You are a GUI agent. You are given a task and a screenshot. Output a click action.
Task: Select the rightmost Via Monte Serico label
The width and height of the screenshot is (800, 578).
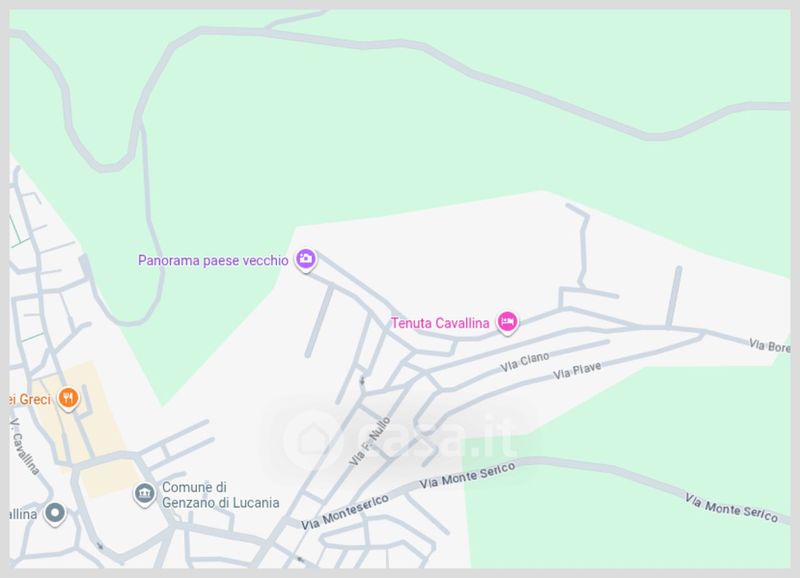[731, 508]
